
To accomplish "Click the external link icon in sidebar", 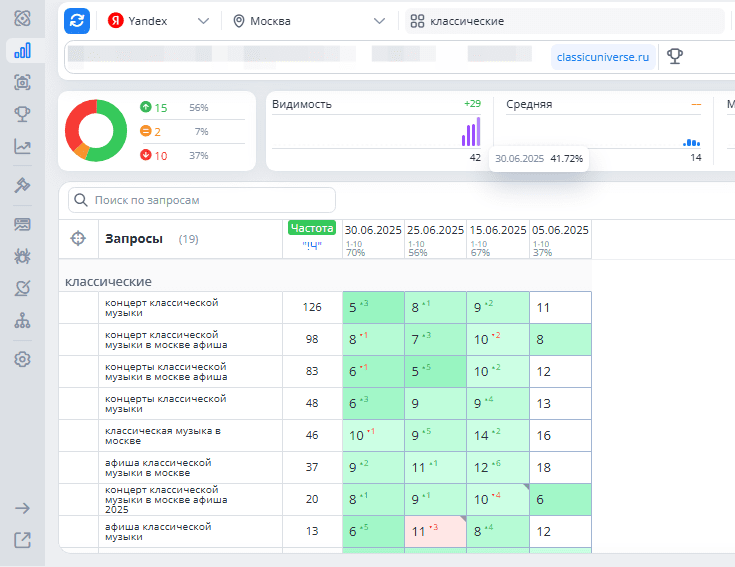I will 22,540.
